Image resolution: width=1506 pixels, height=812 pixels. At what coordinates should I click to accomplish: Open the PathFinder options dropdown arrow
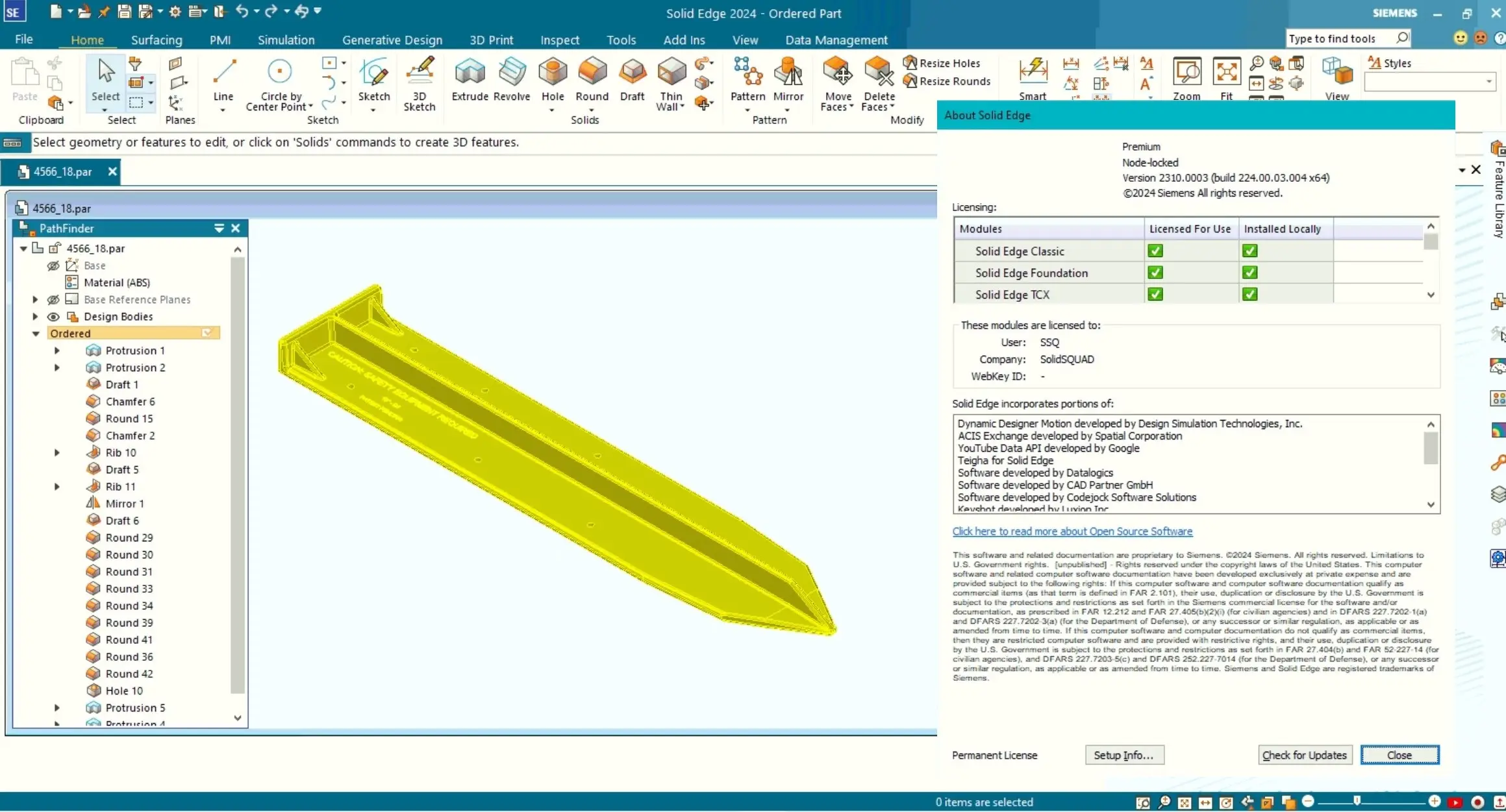(x=219, y=228)
